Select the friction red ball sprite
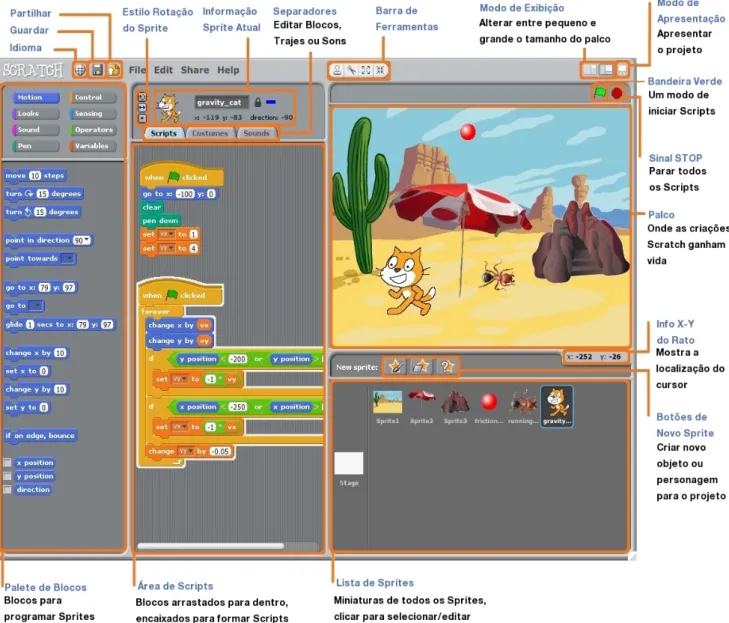The height and width of the screenshot is (623, 729). (x=489, y=402)
